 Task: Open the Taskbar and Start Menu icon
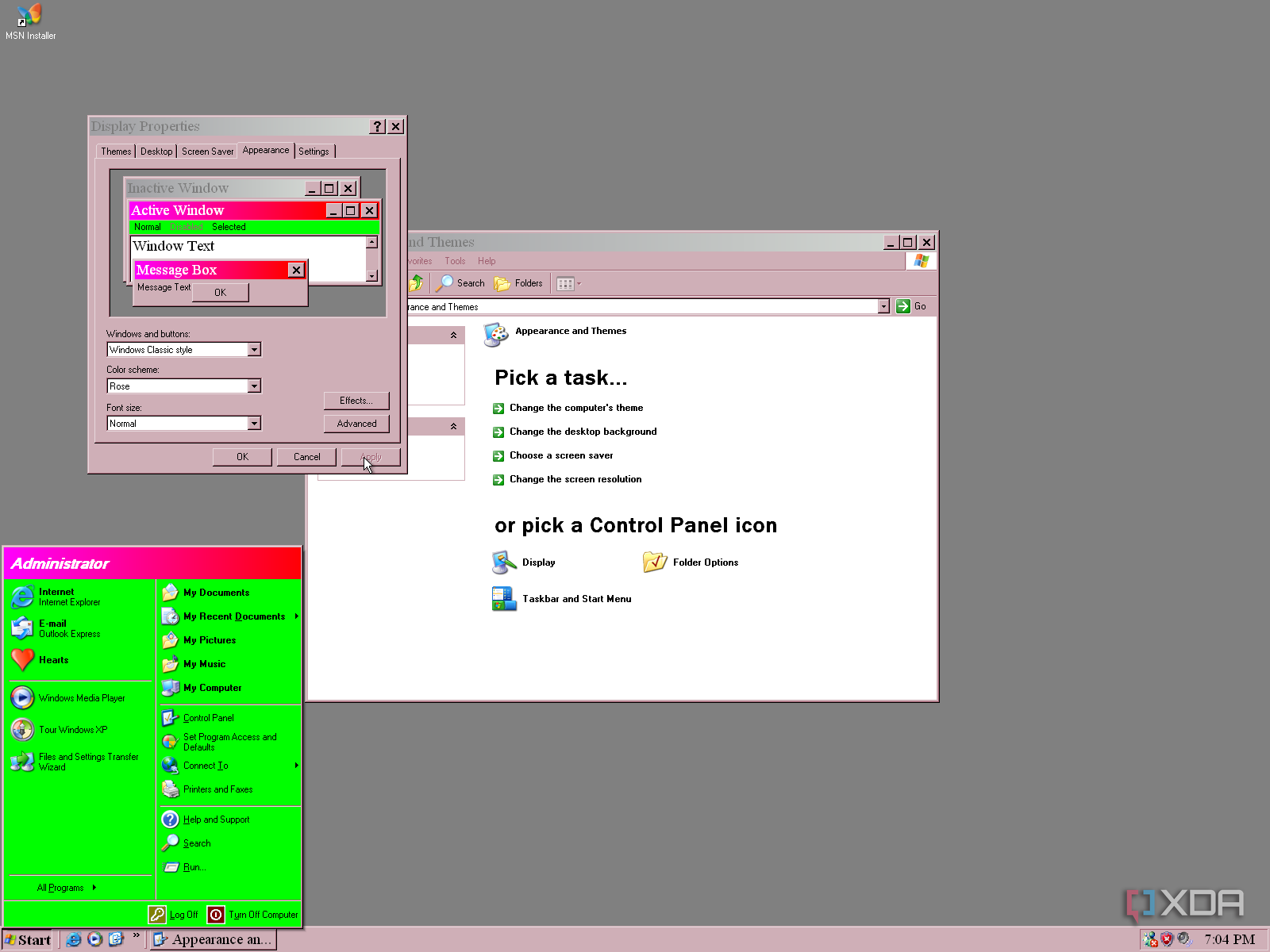(x=504, y=599)
